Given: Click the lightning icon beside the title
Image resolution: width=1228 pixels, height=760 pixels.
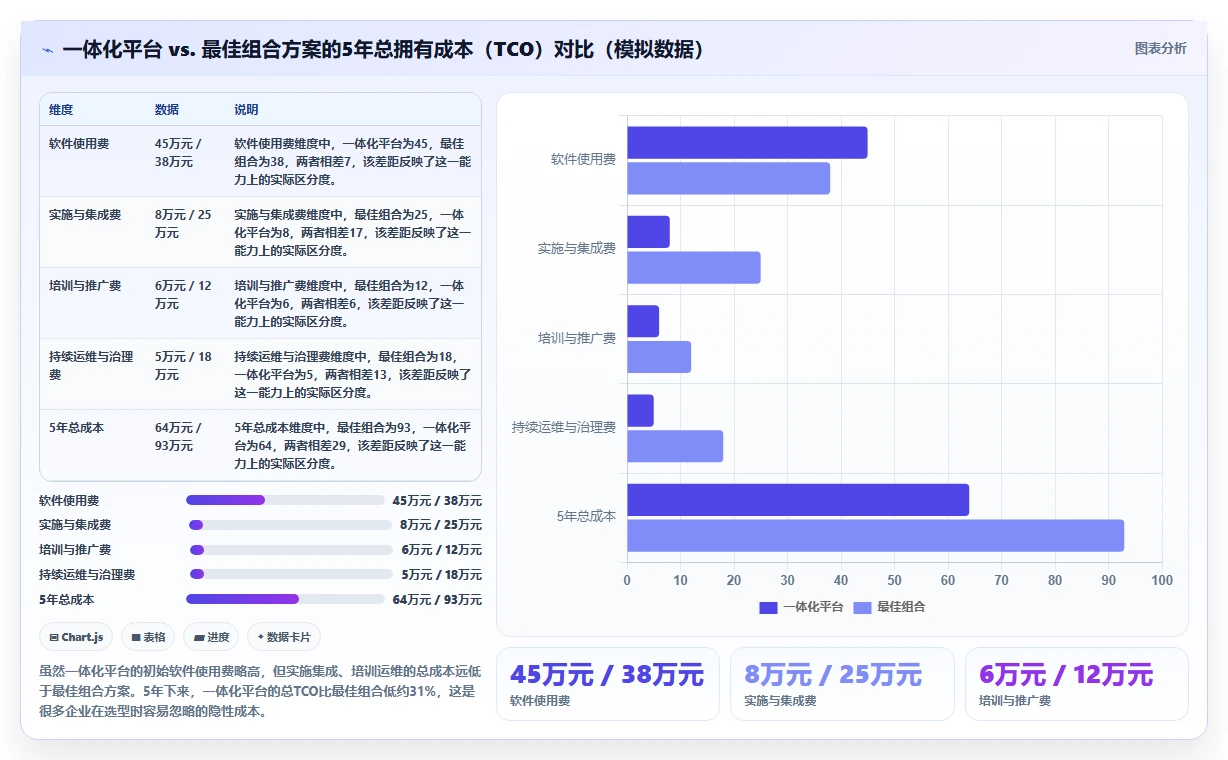Looking at the screenshot, I should click(48, 50).
